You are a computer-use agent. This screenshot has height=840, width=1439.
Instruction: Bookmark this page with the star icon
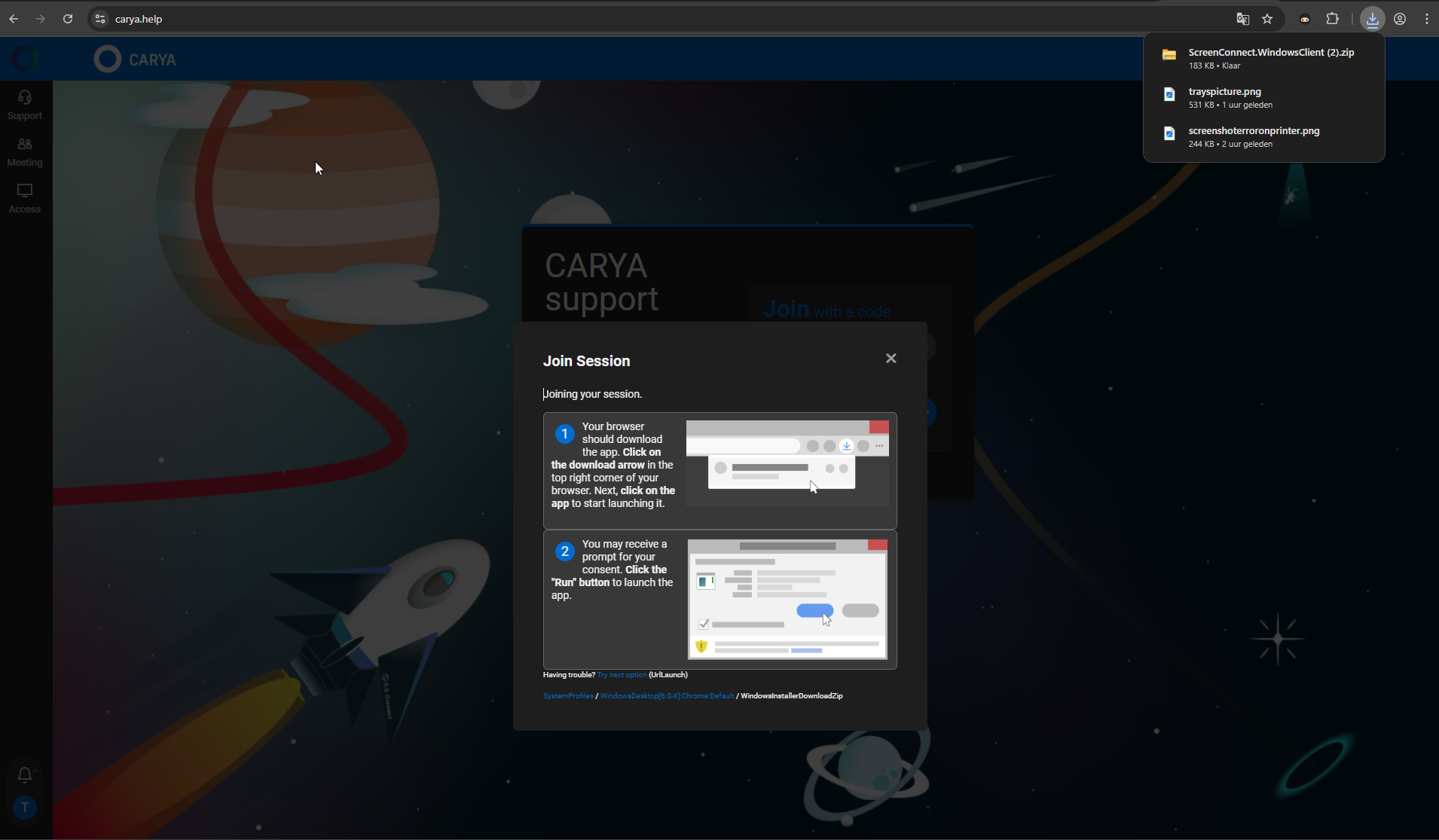click(x=1267, y=19)
